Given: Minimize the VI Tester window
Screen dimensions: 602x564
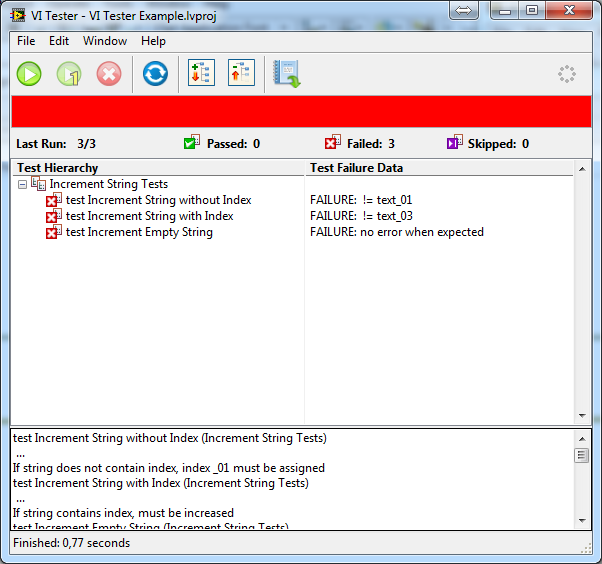Looking at the screenshot, I should click(x=504, y=10).
